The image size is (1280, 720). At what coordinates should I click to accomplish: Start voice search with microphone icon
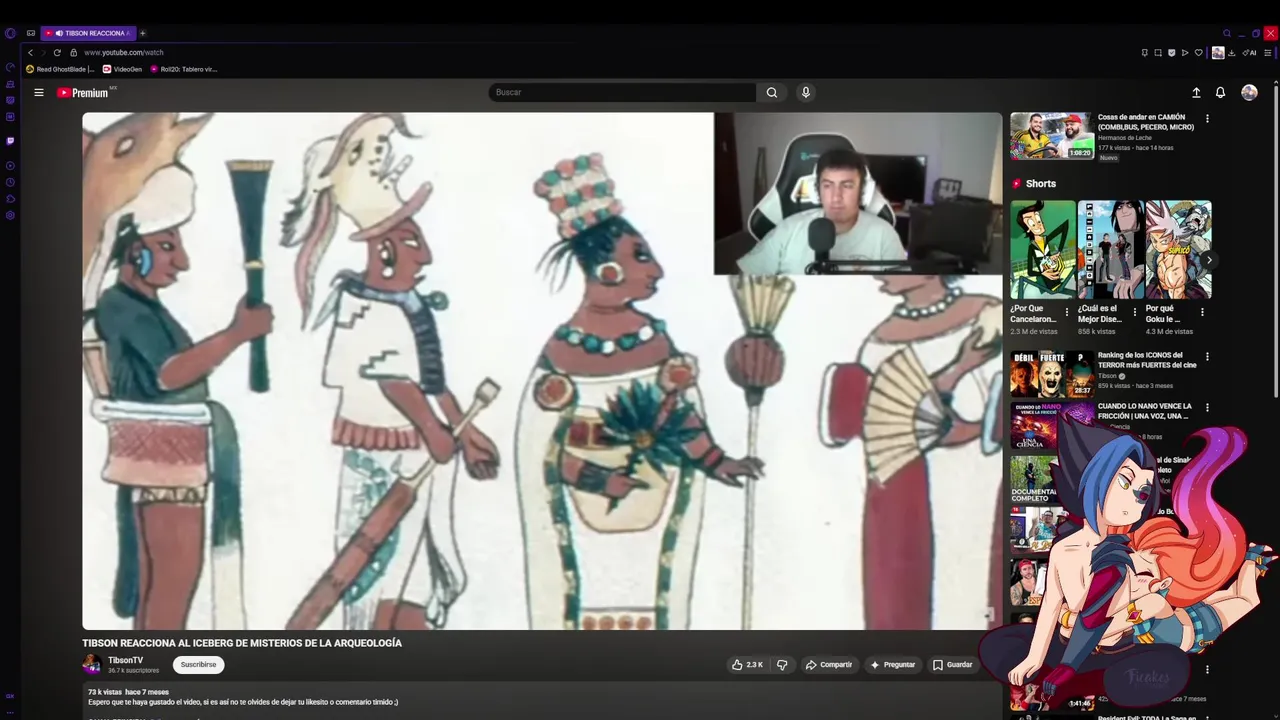click(806, 92)
